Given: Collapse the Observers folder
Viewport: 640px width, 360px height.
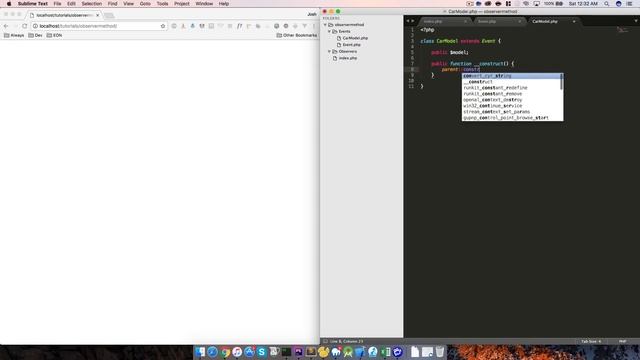Looking at the screenshot, I should (x=329, y=51).
